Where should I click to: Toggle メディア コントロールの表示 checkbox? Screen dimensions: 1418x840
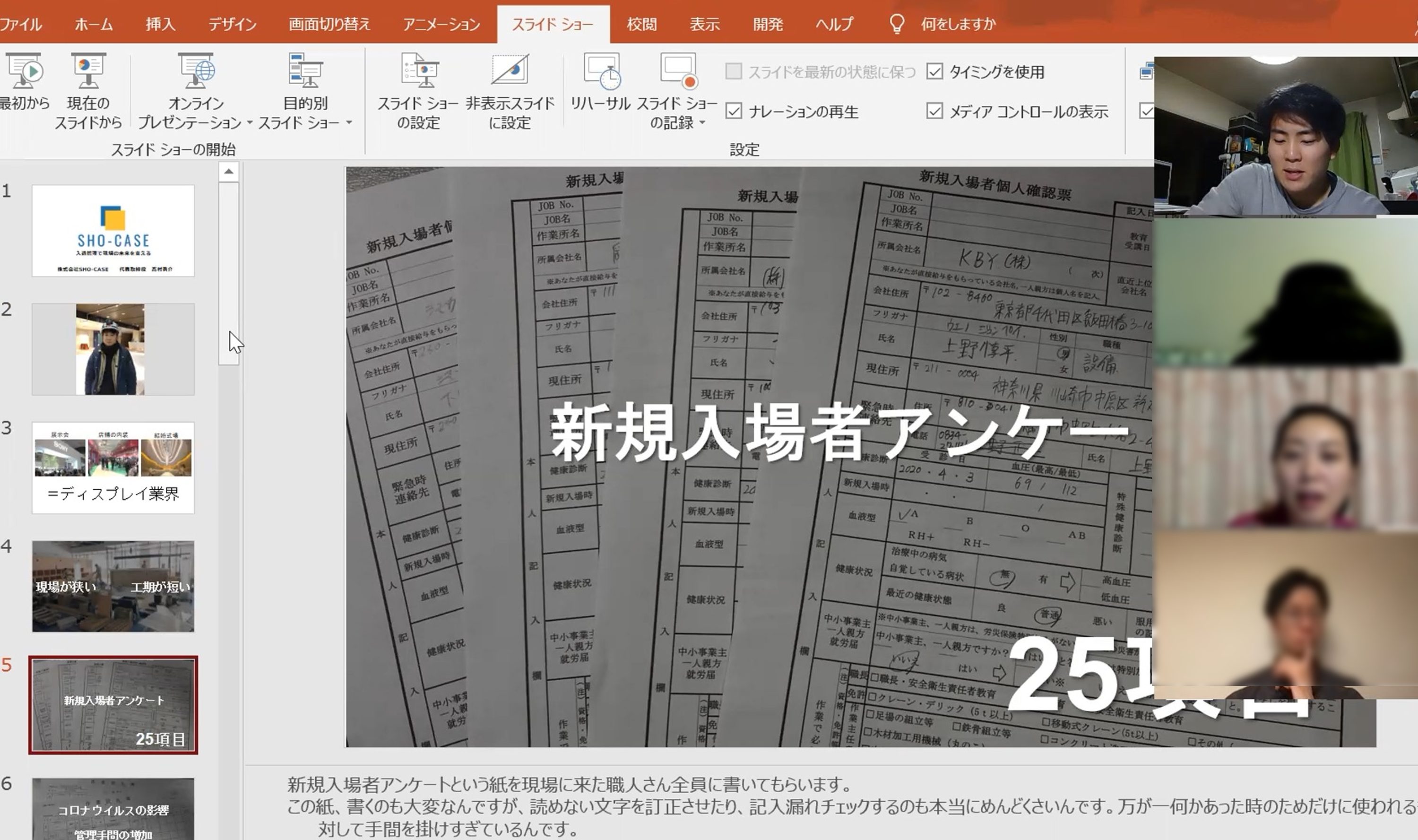[x=934, y=111]
